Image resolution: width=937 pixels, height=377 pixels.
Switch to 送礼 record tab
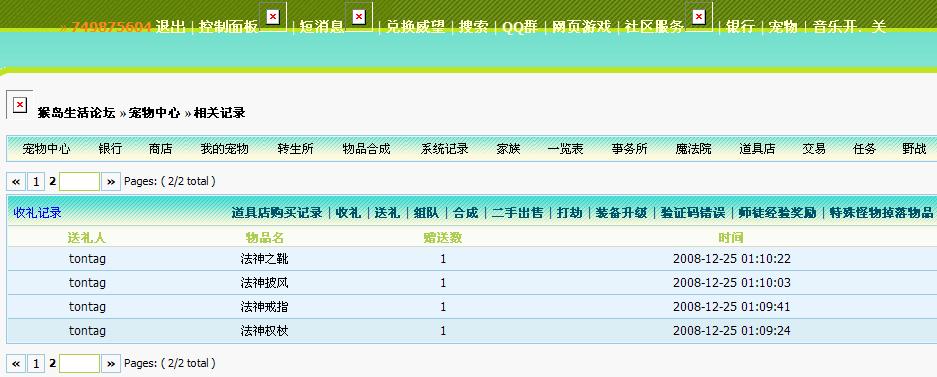(x=387, y=213)
